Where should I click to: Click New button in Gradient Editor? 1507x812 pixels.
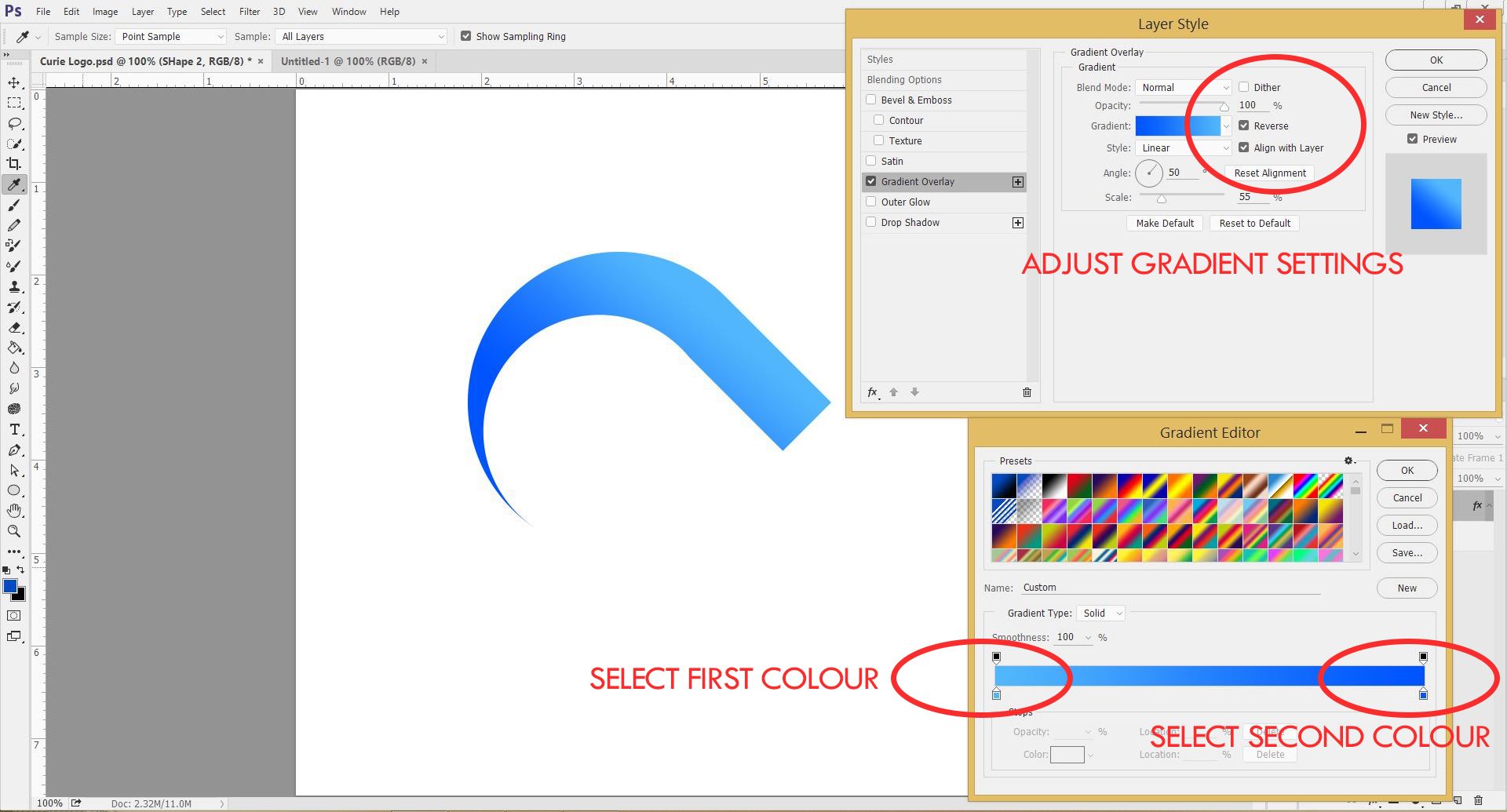pos(1407,588)
